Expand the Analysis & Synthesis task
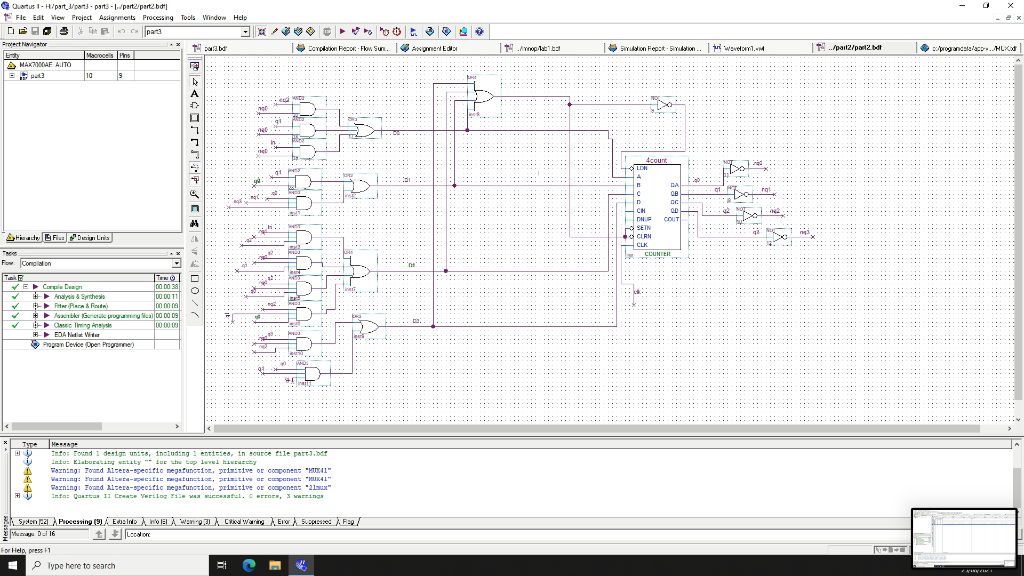1024x576 pixels. point(36,296)
